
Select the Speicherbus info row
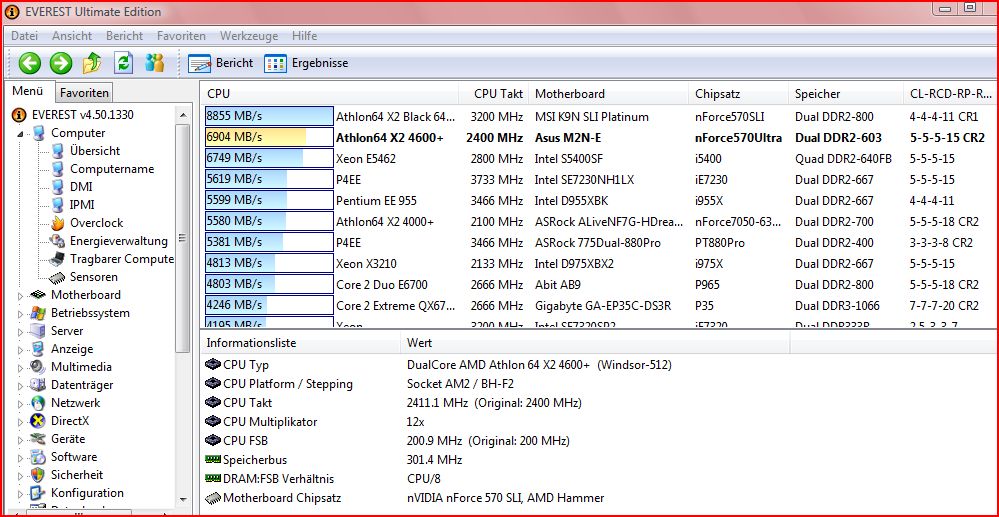[x=599, y=460]
